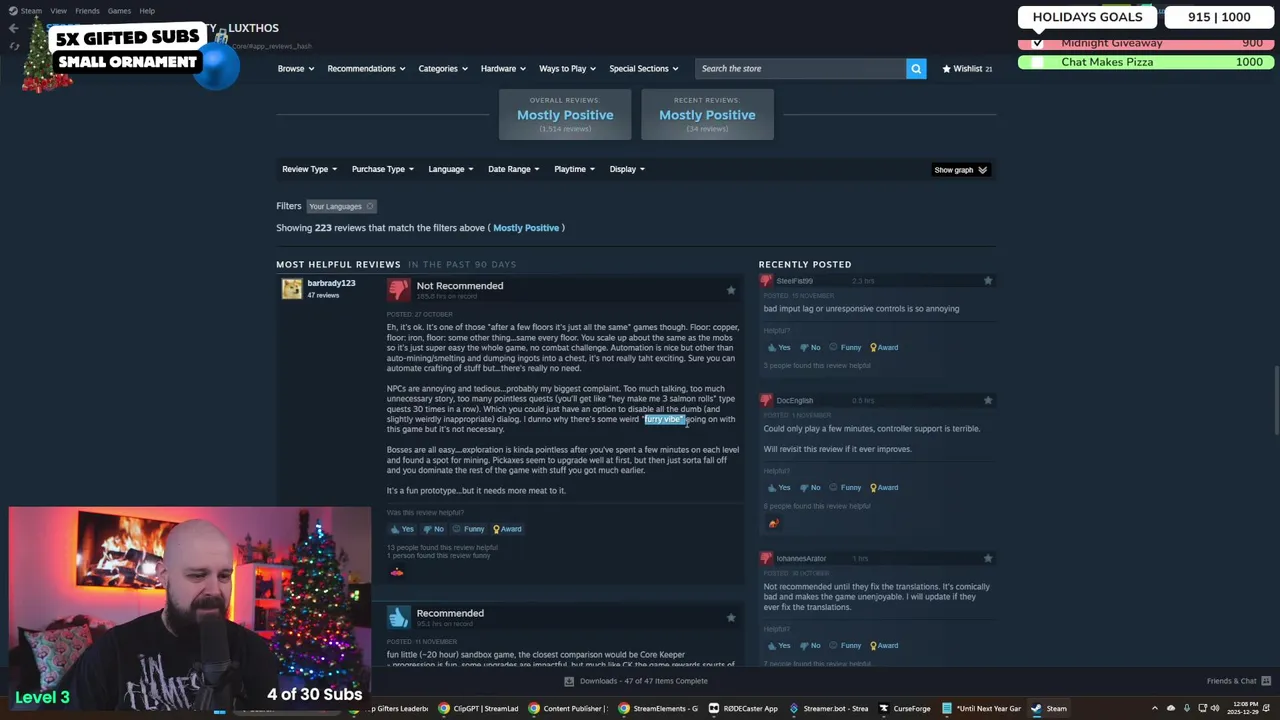Open Streamer.bot from the taskbar

(x=829, y=708)
